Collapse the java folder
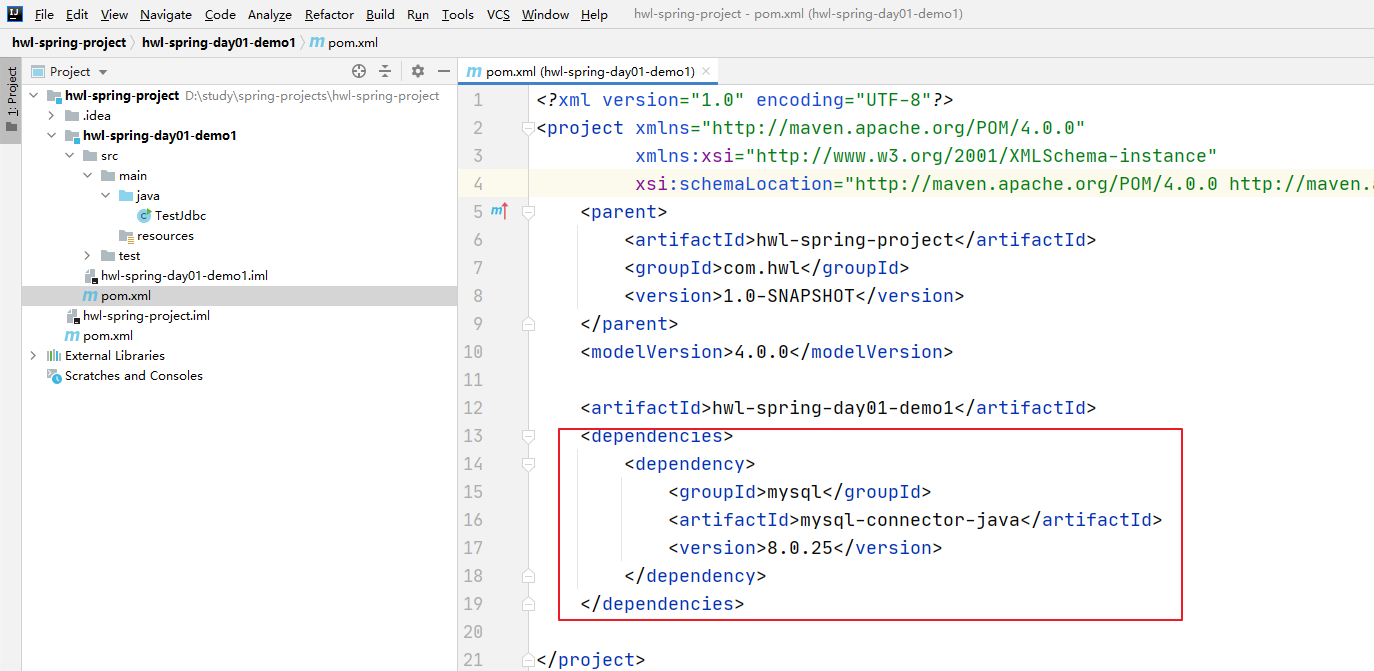1374x671 pixels. point(105,195)
